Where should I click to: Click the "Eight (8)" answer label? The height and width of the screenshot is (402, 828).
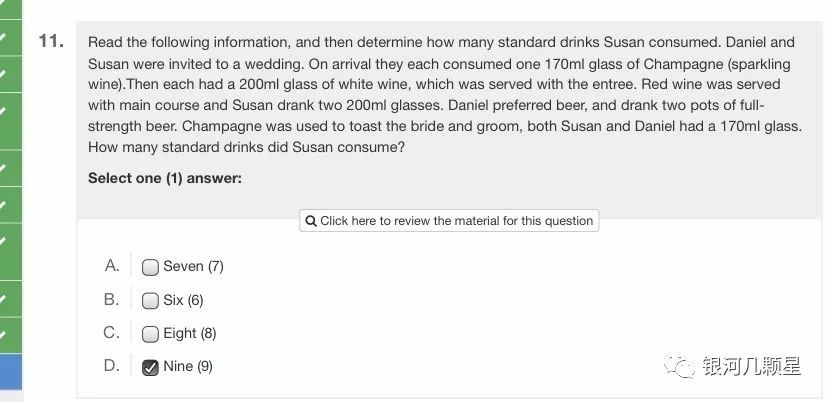189,334
